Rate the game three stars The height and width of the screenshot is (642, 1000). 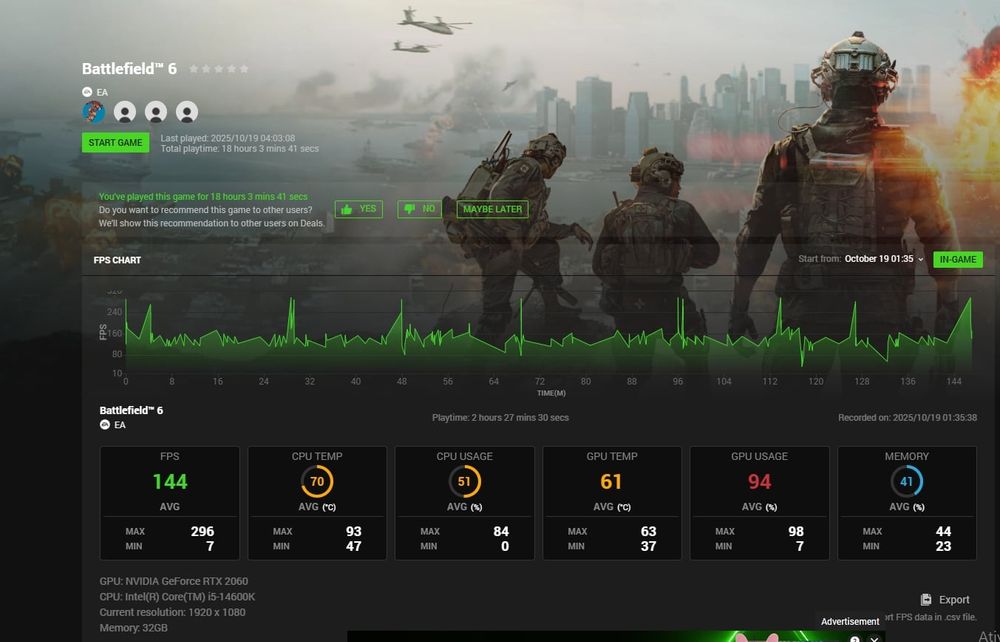(219, 69)
